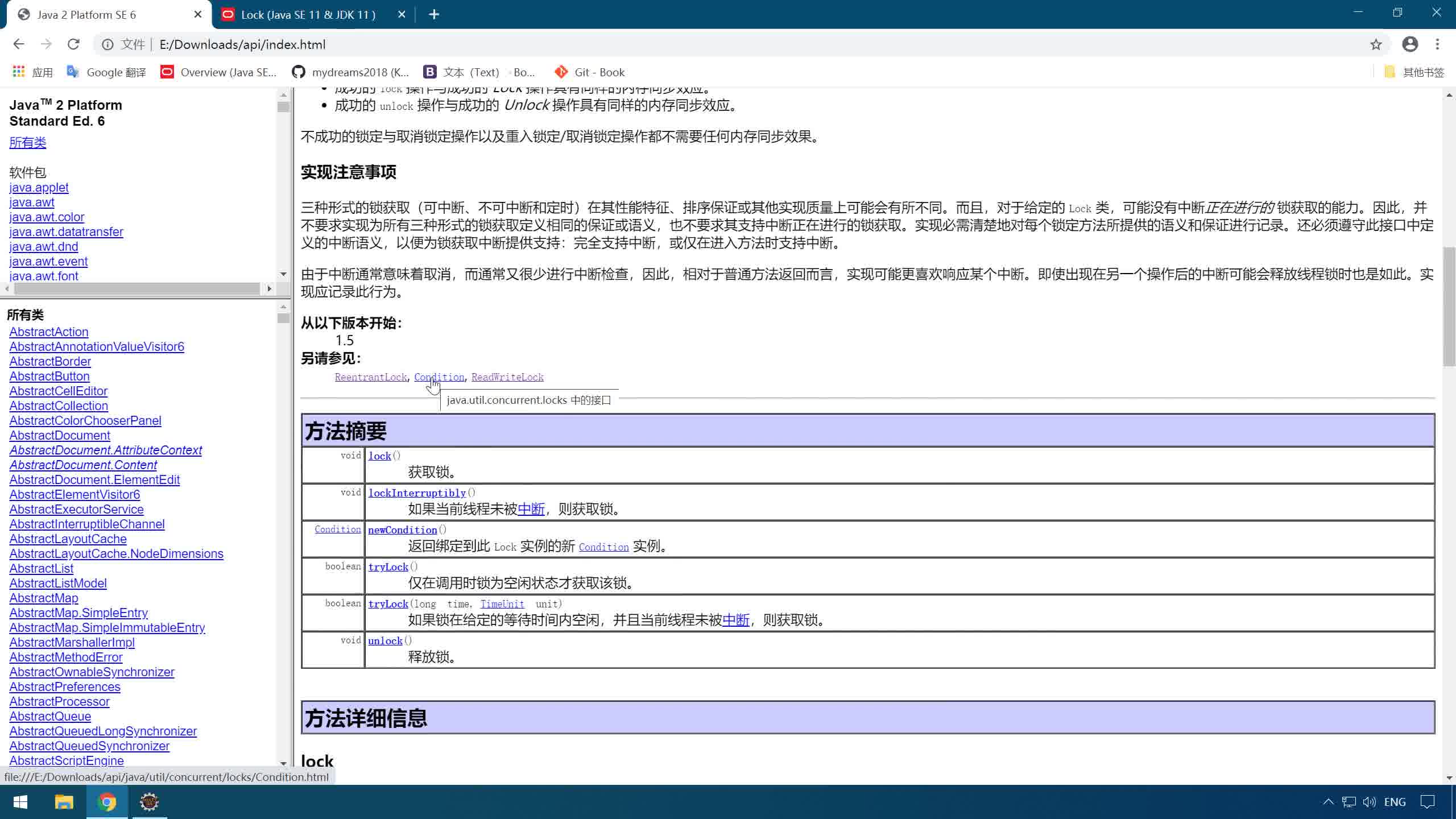Open the network tray icon
The width and height of the screenshot is (1456, 819).
(1349, 802)
